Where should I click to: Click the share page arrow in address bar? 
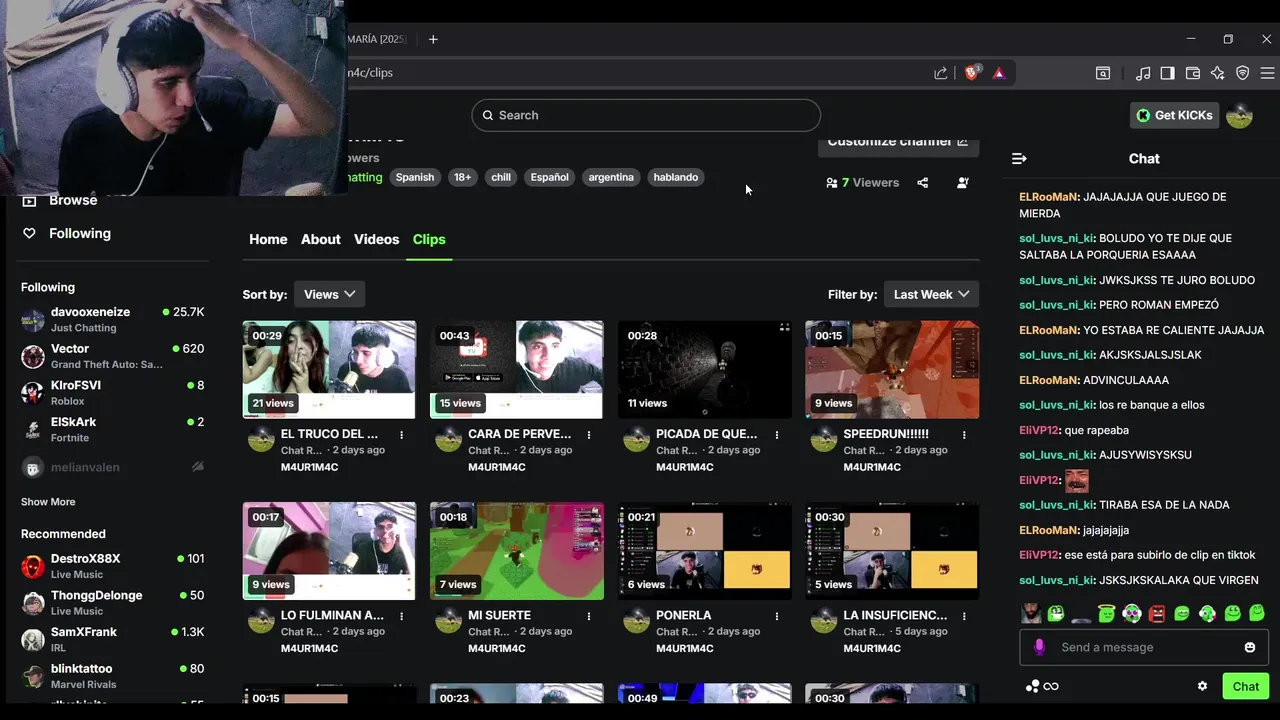click(941, 73)
